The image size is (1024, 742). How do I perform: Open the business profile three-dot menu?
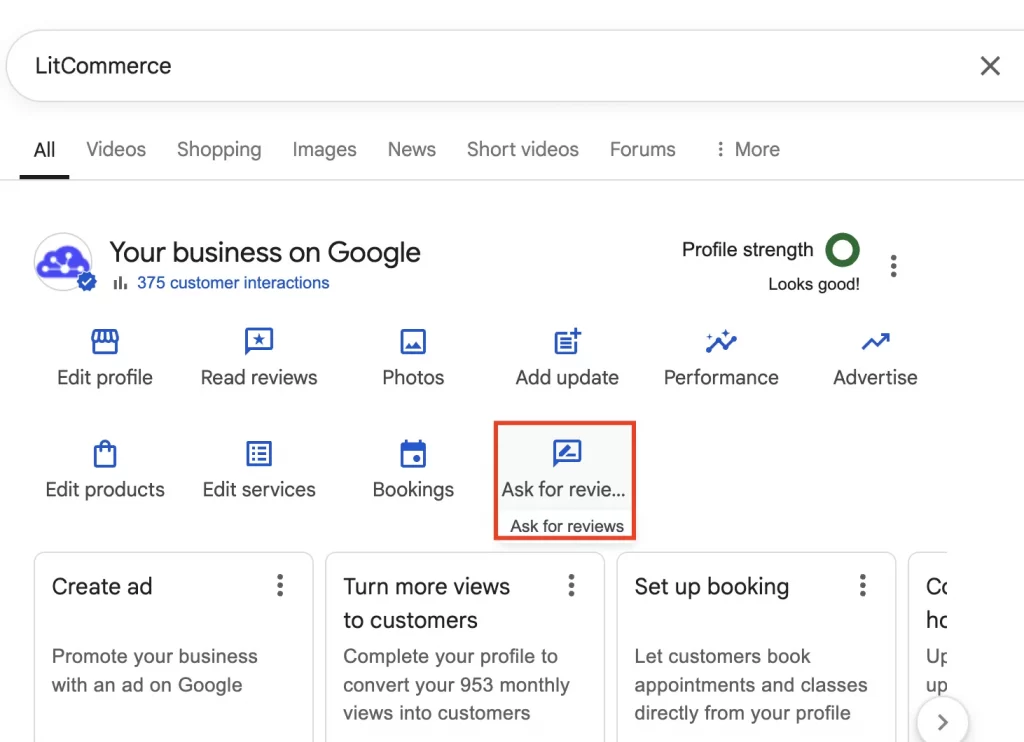(893, 266)
